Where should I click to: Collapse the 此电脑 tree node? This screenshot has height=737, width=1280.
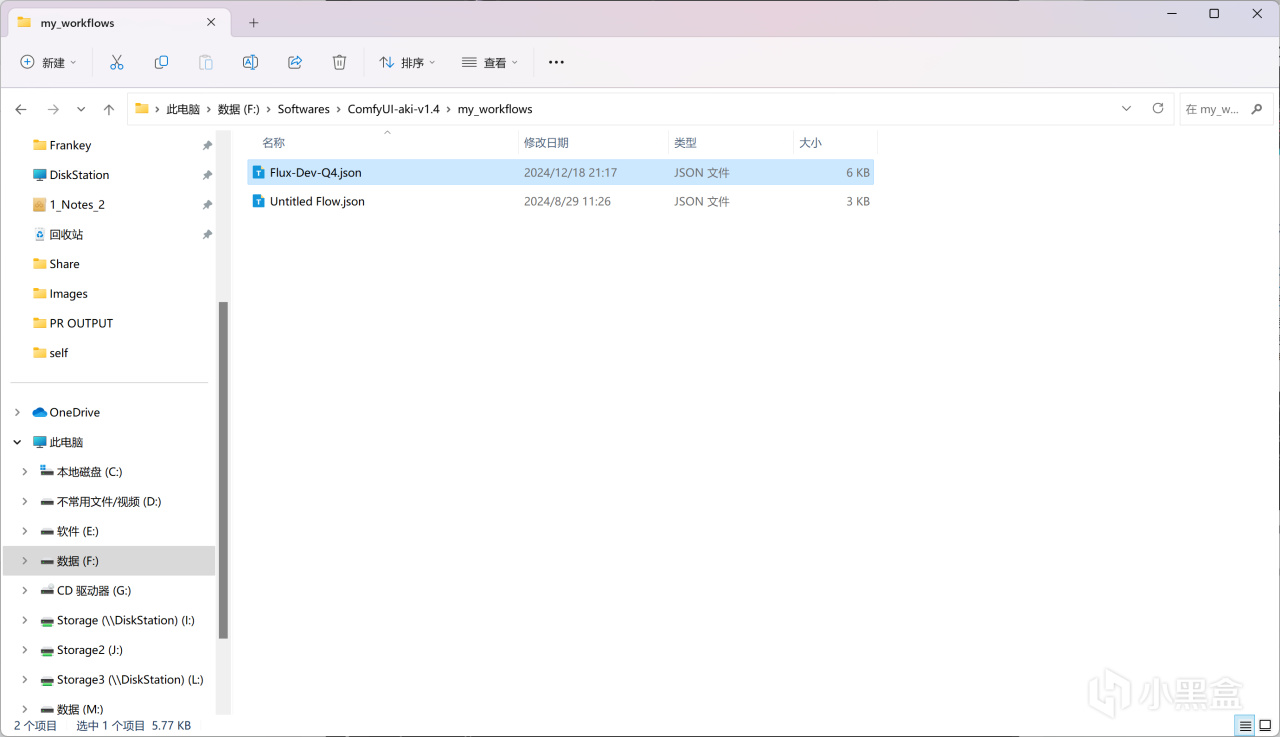pos(17,442)
